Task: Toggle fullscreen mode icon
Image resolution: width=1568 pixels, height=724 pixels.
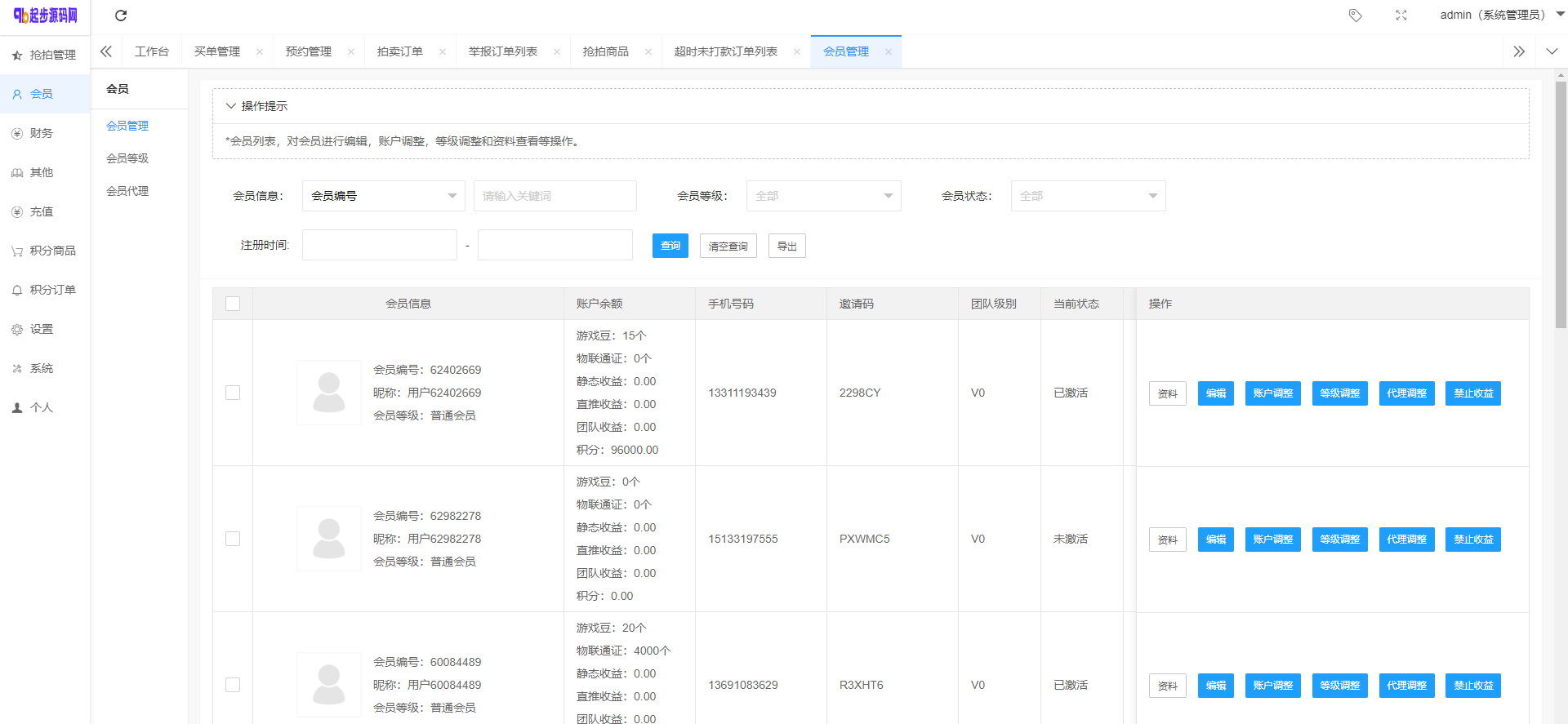Action: pos(1401,16)
